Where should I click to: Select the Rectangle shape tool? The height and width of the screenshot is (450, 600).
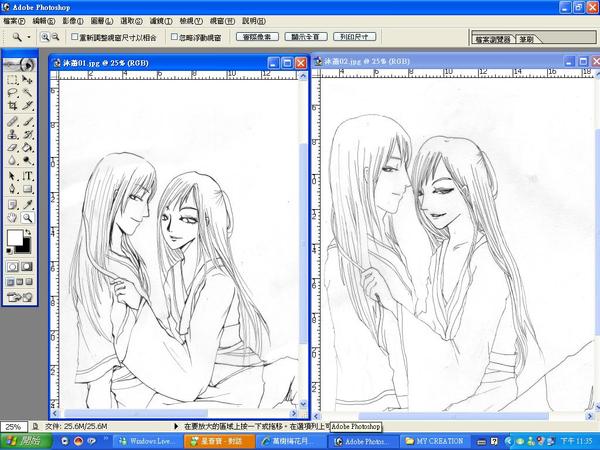pos(27,189)
